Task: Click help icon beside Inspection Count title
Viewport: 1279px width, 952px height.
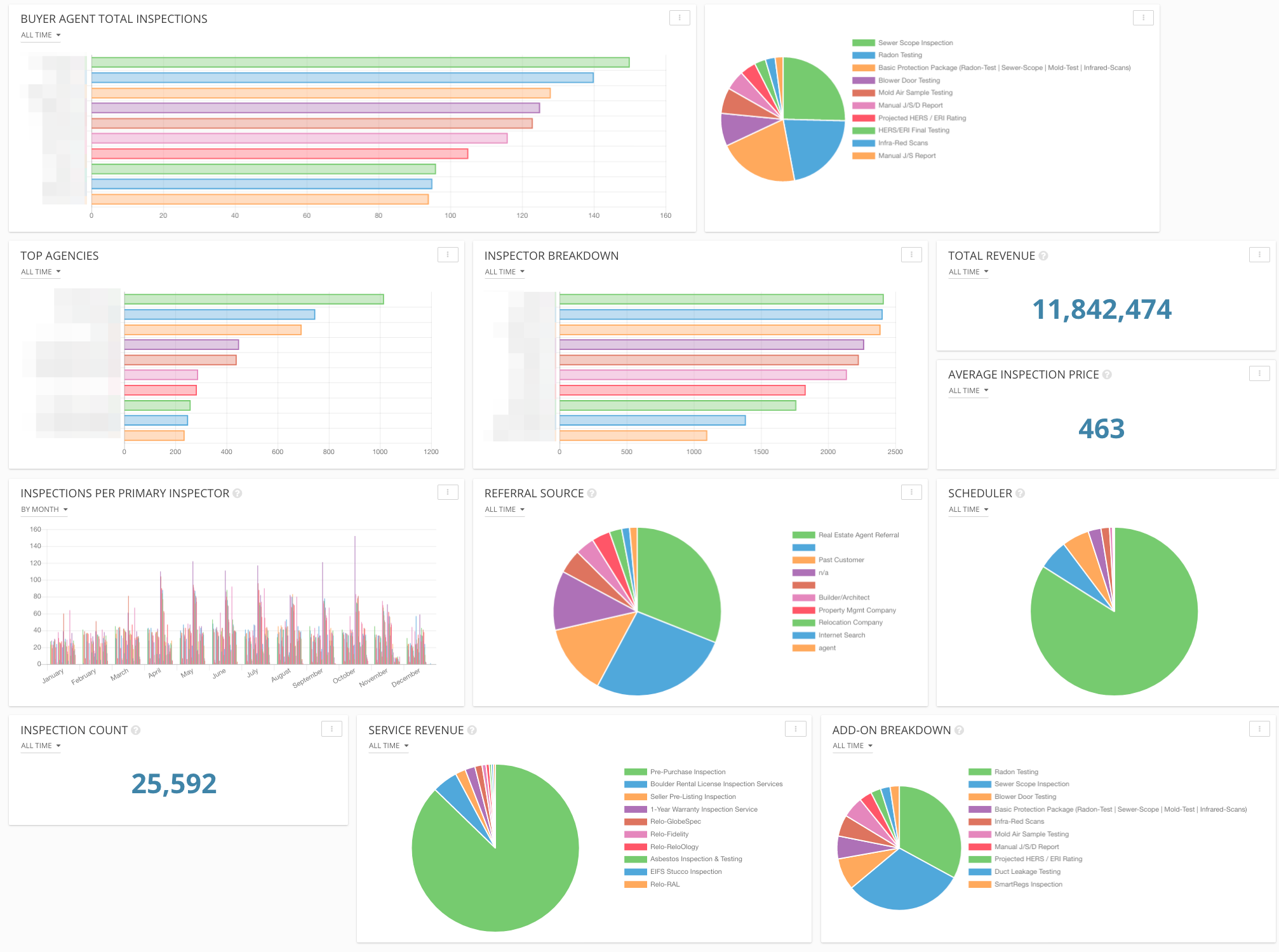Action: click(x=136, y=730)
